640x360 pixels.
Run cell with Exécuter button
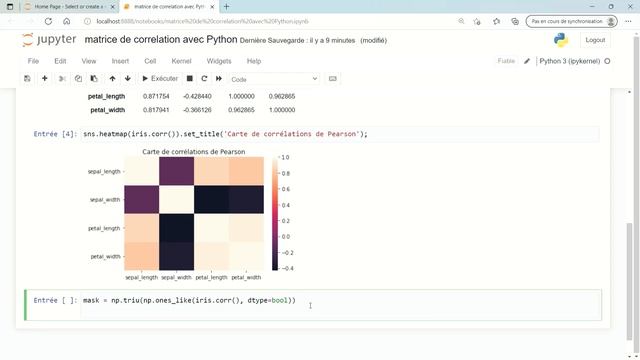160,78
